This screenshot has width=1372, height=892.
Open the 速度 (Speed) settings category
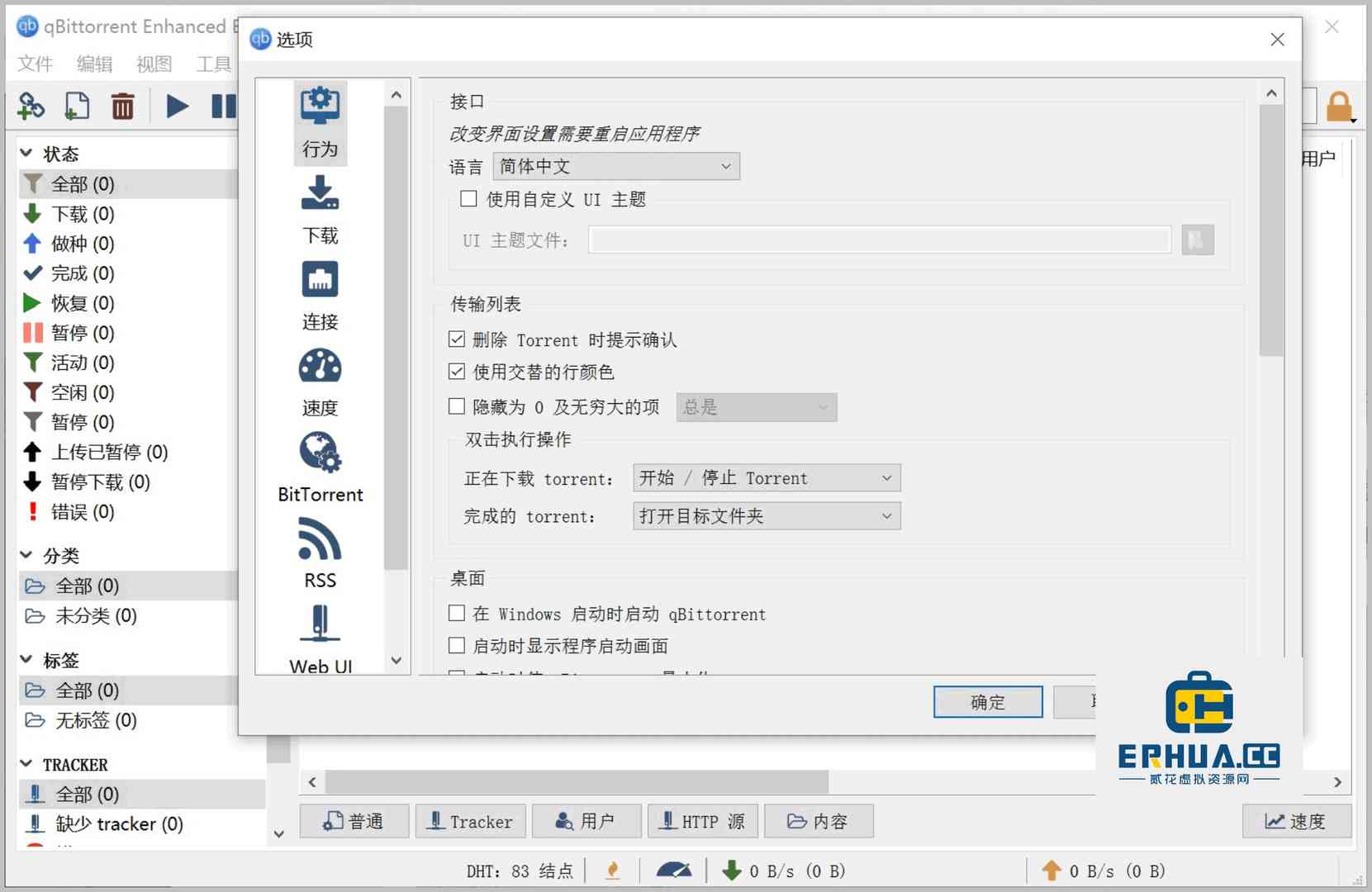320,383
